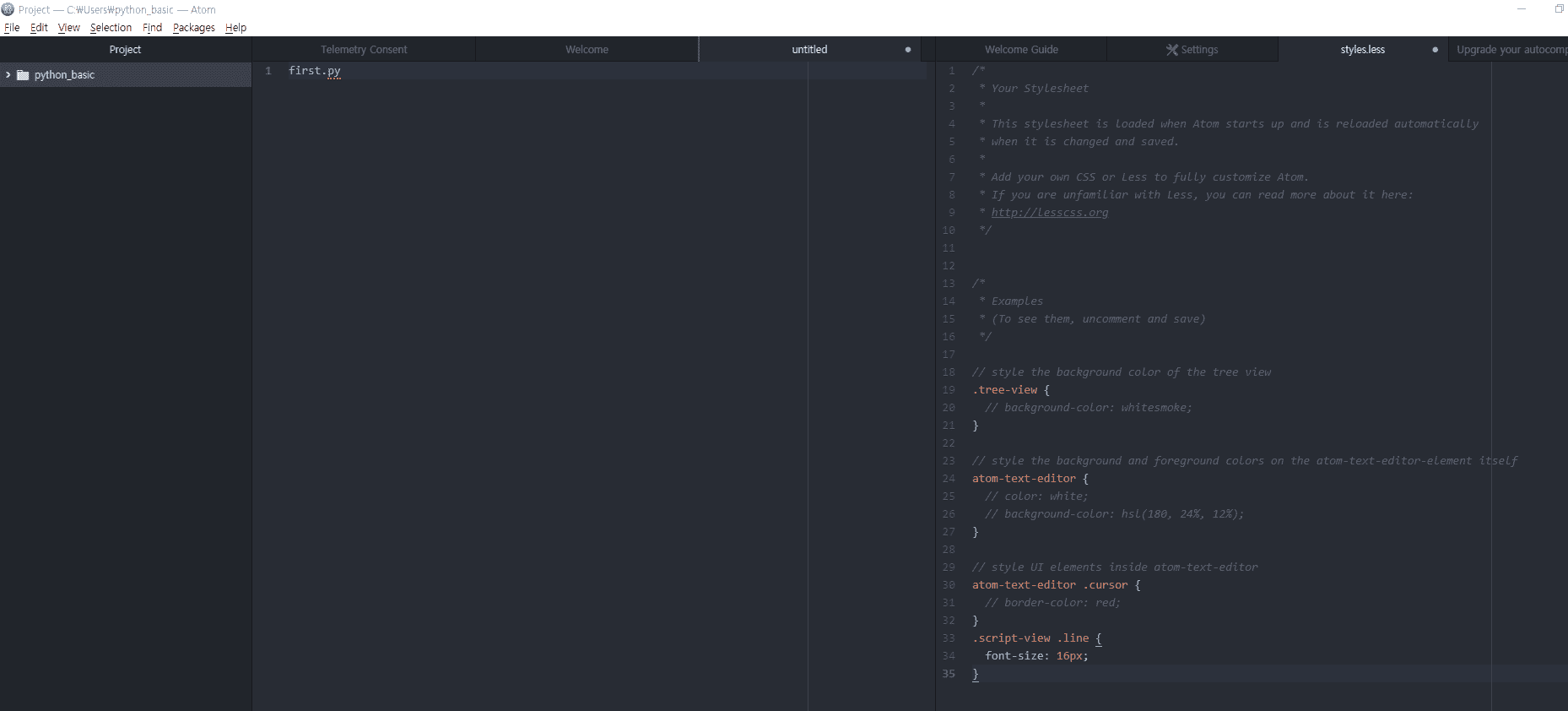Image resolution: width=1568 pixels, height=711 pixels.
Task: Open the File menu
Action: [12, 28]
